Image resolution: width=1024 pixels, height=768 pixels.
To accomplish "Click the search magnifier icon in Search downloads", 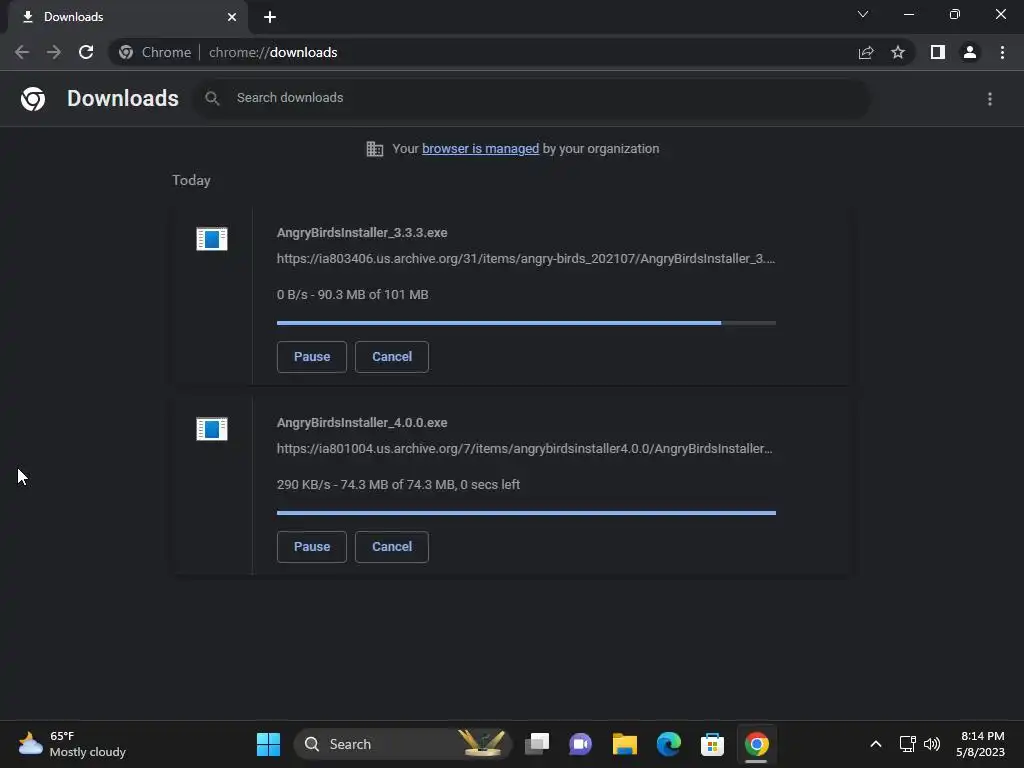I will click(212, 98).
